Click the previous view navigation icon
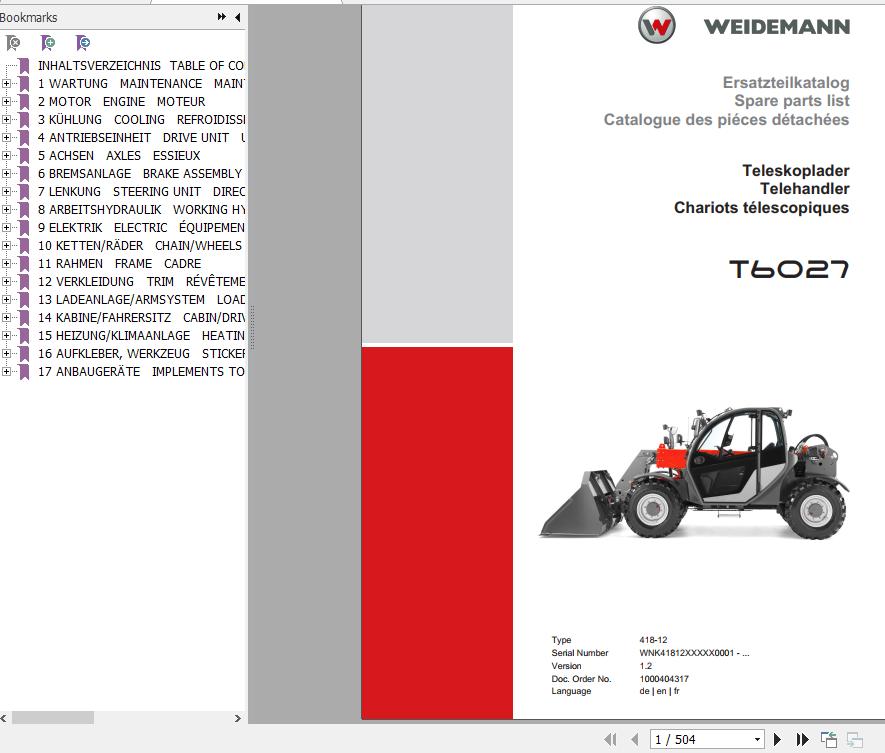The width and height of the screenshot is (885, 753). (829, 739)
